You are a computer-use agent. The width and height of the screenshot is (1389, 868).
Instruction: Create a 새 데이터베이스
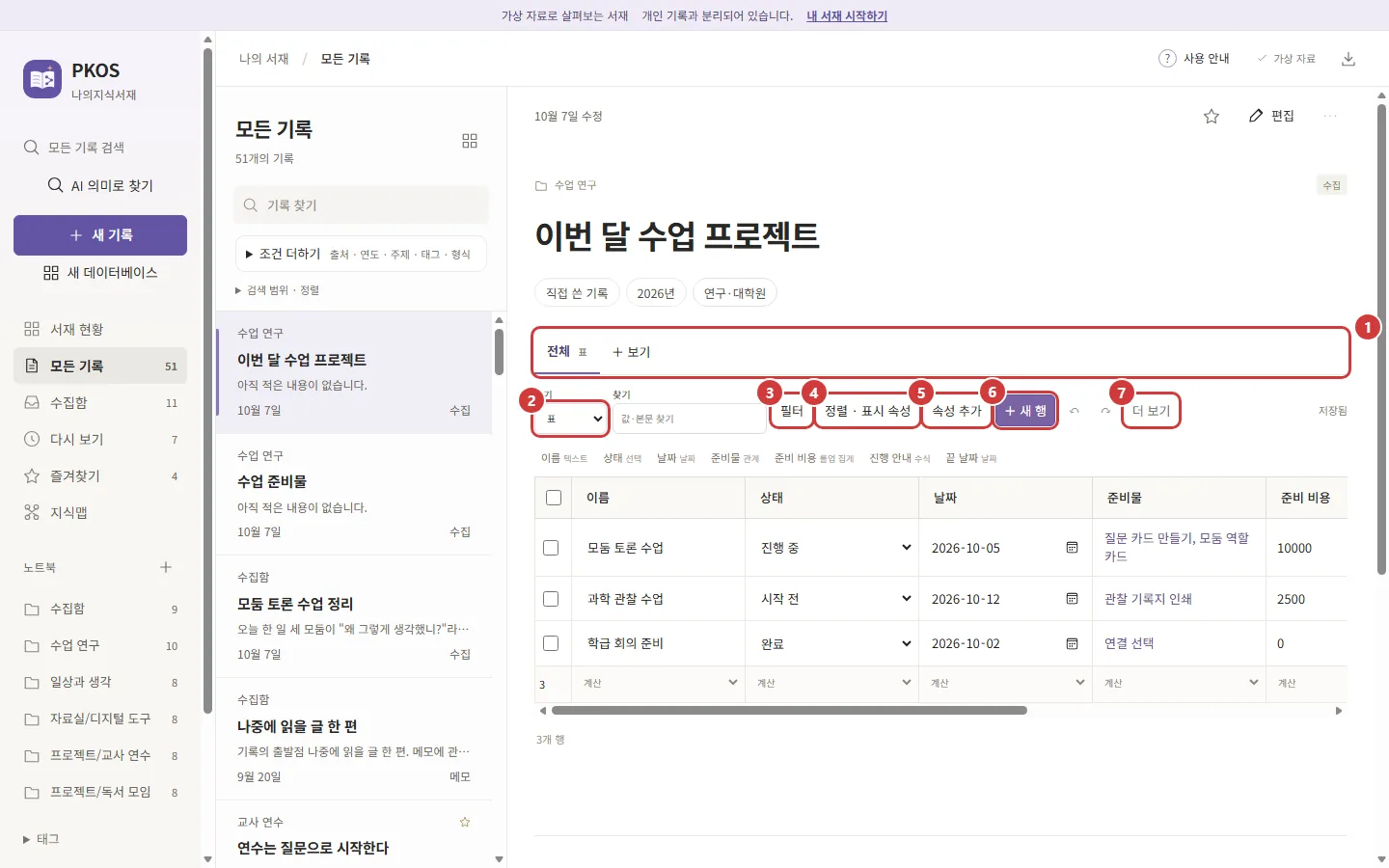pos(100,273)
